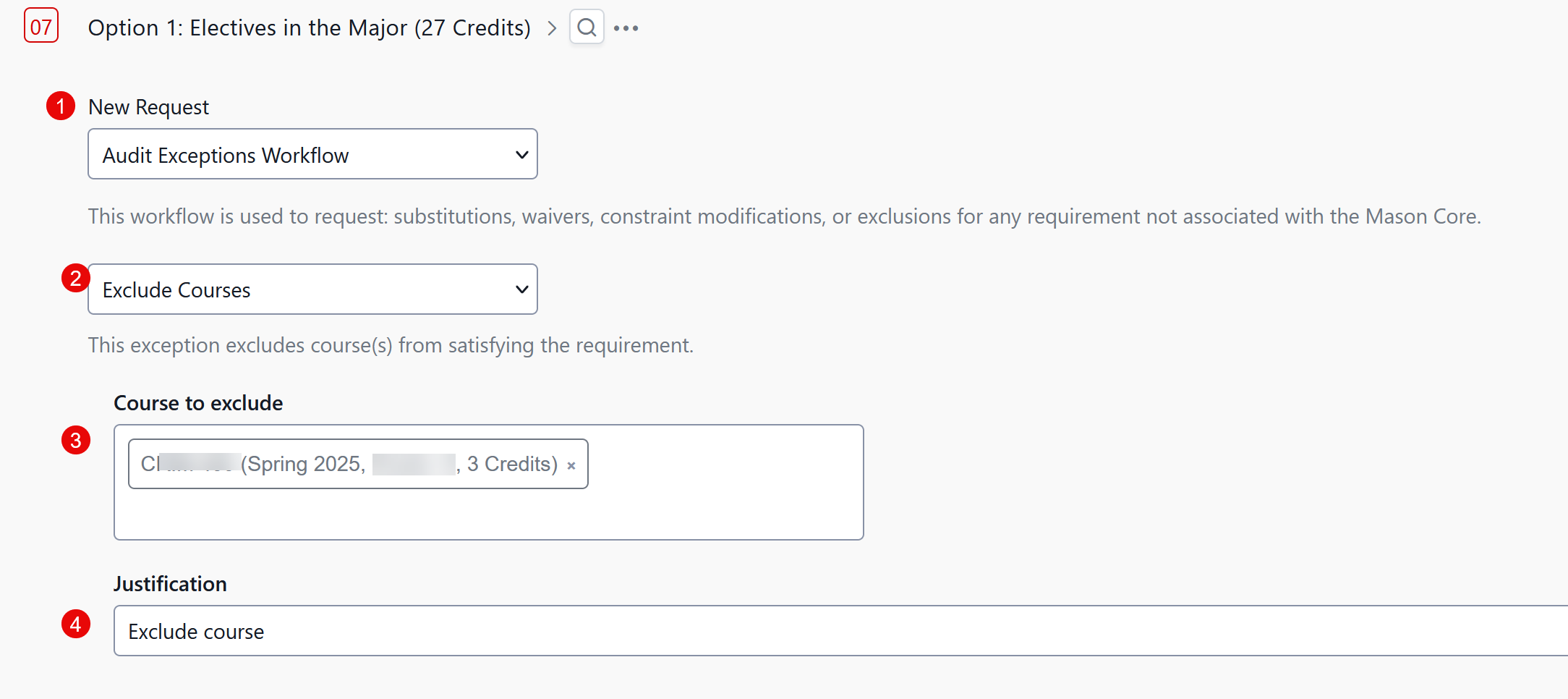Select the Spring 2025 3 Credits course chip
Image resolution: width=1568 pixels, height=699 pixels.
coord(347,464)
